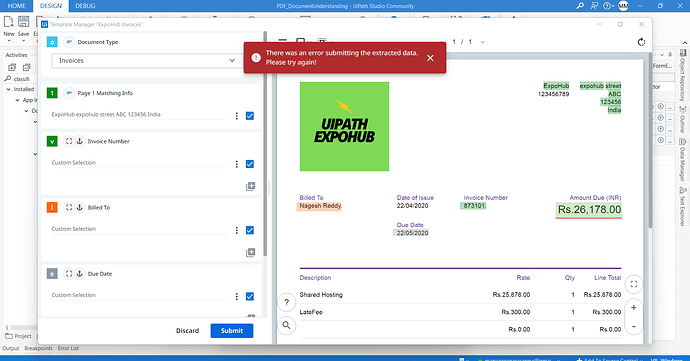Open three-dot menu for Billed To
Screen dimensions: 690x361
(237, 230)
